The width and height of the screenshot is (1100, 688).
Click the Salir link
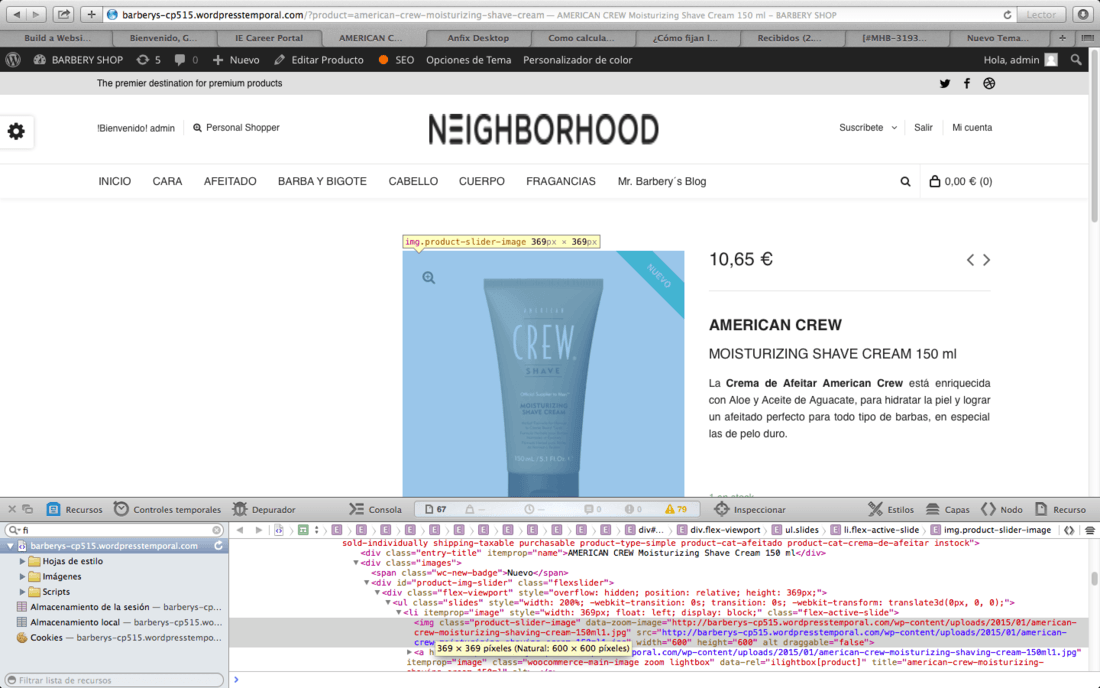pyautogui.click(x=923, y=128)
